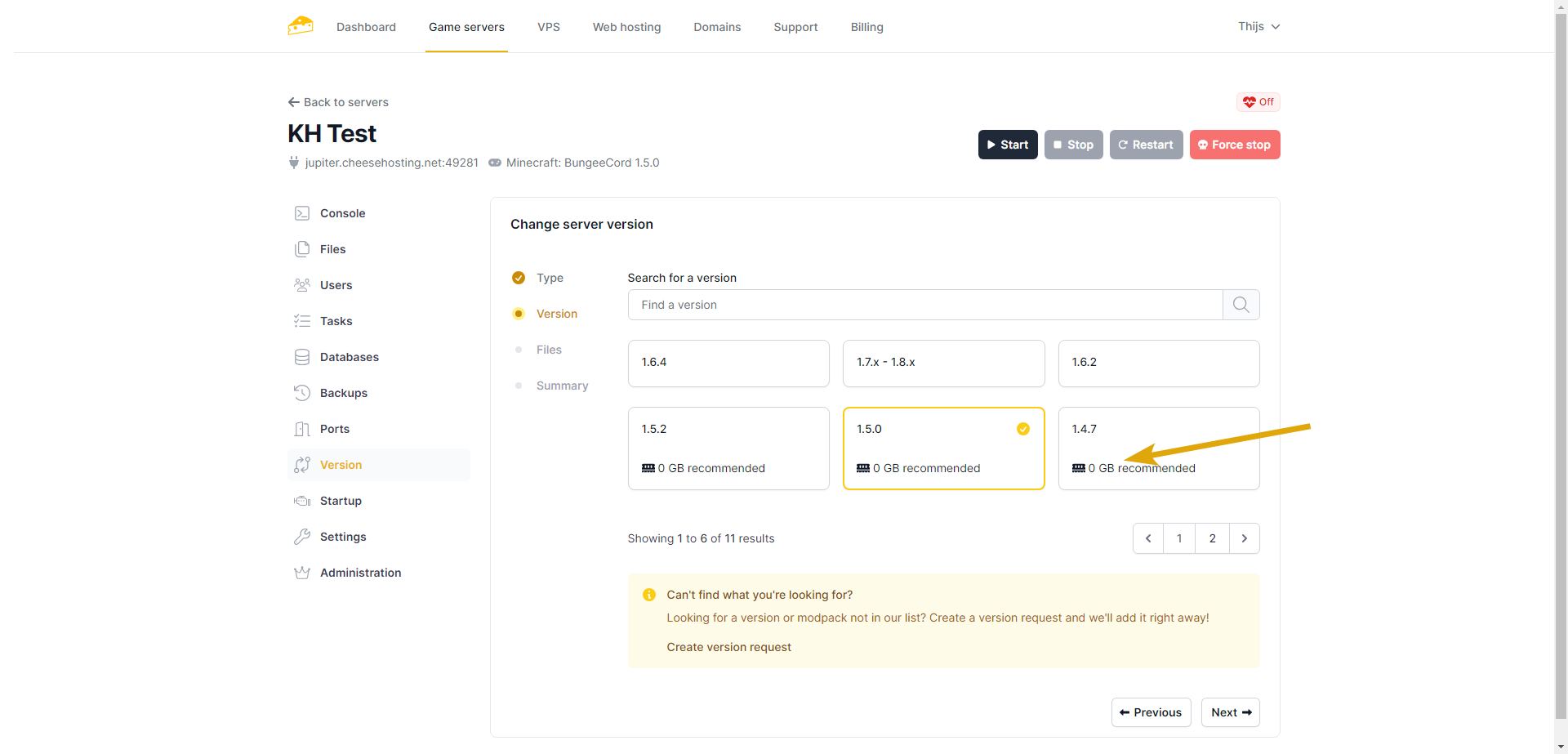
Task: Go to the Backups page
Action: pos(343,393)
